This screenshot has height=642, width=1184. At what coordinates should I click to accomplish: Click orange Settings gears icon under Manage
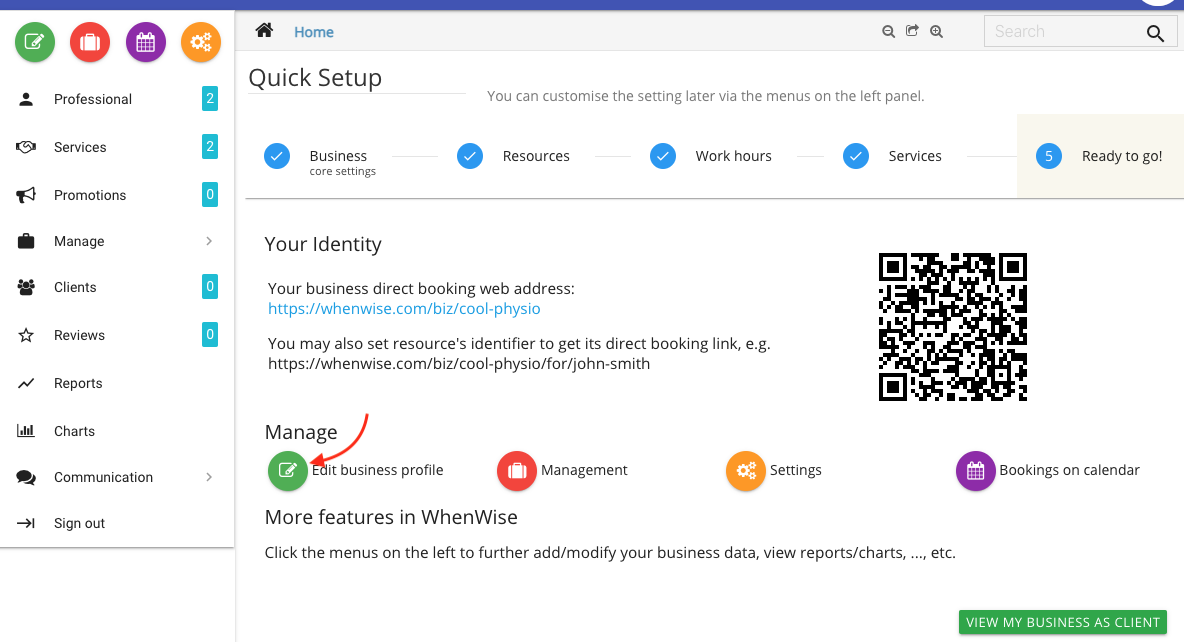pyautogui.click(x=746, y=470)
